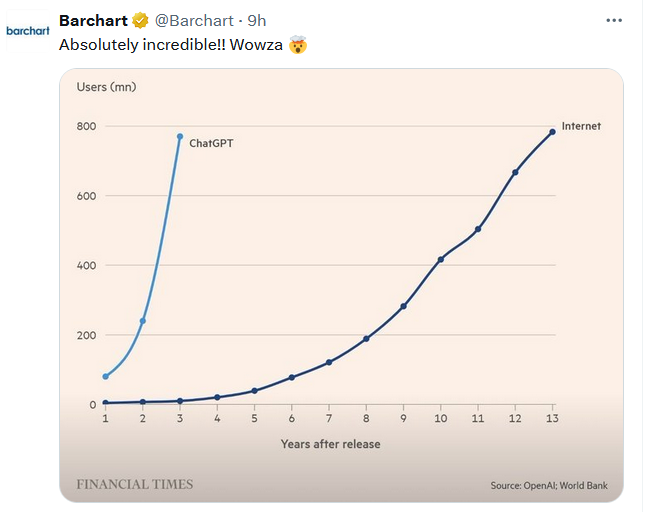Click the Internet data point at year 10
645x512 pixels.
(440, 259)
